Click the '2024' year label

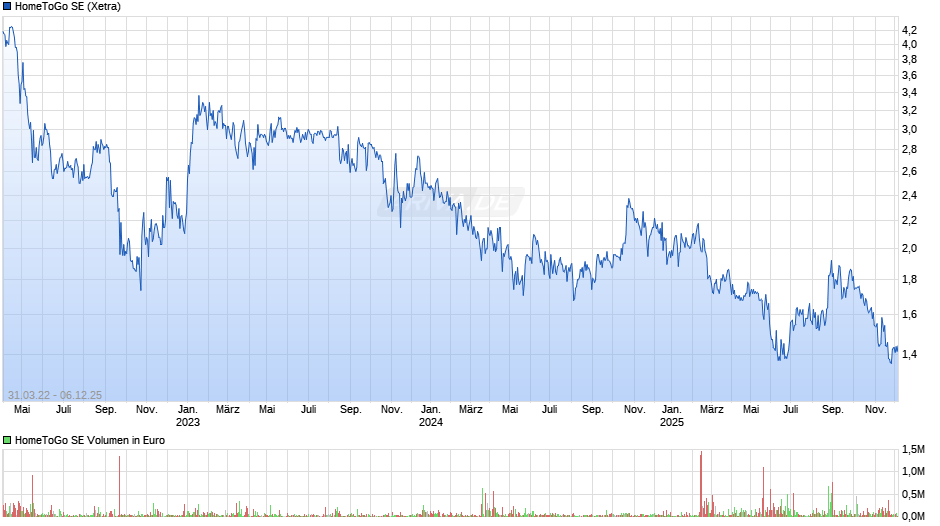[x=430, y=422]
